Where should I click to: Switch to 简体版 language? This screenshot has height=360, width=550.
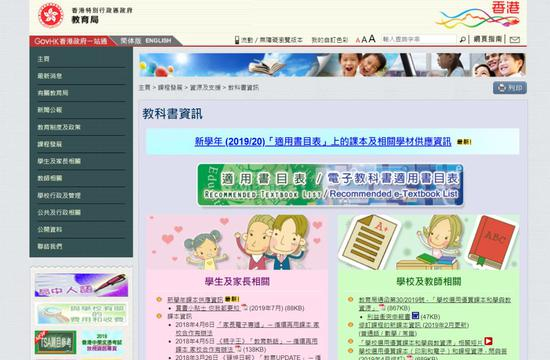pos(130,41)
